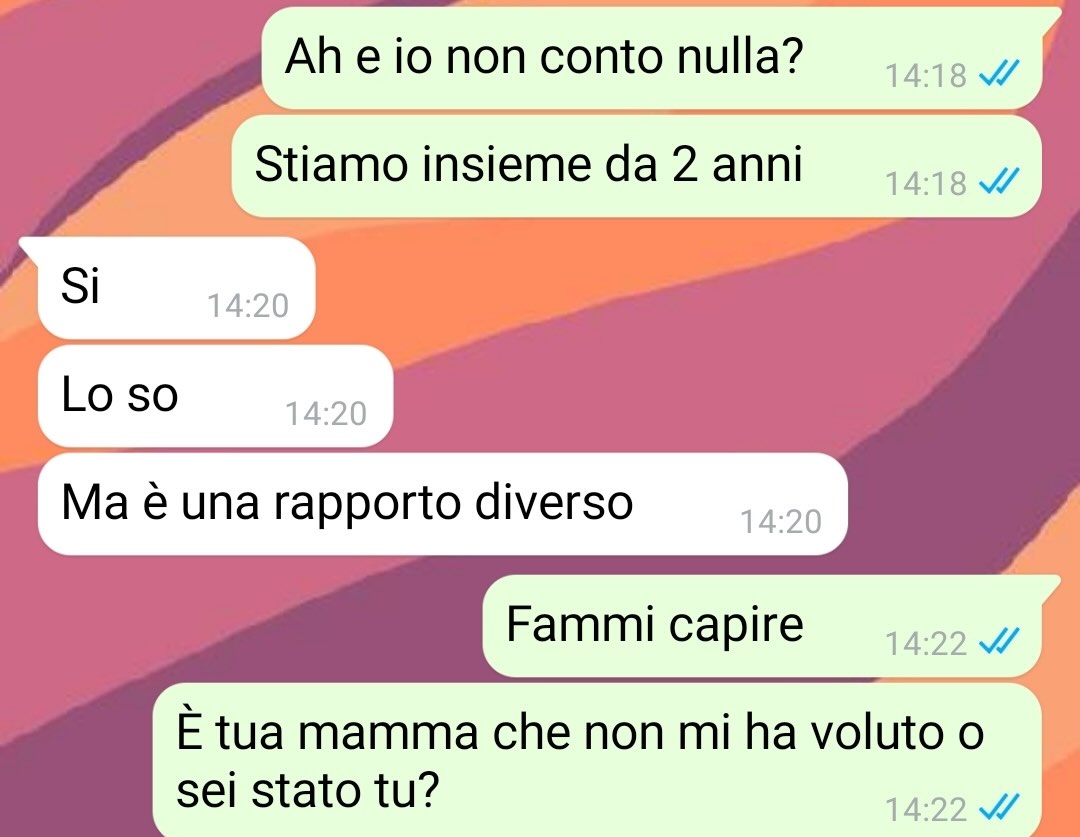This screenshot has width=1080, height=837.
Task: Click the 14:22 timestamp on "sei stato tu?" message
Action: [x=926, y=809]
